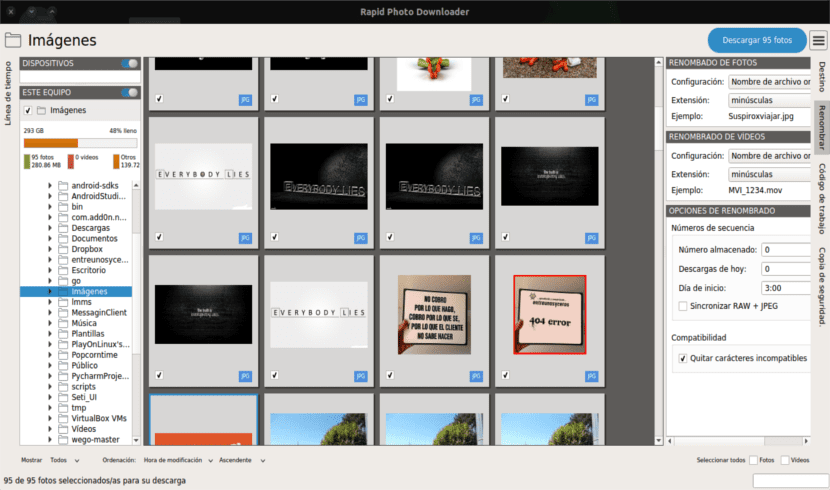Open the Hora de modificación sort dropdown
Viewport: 830px width, 490px height.
[178, 460]
